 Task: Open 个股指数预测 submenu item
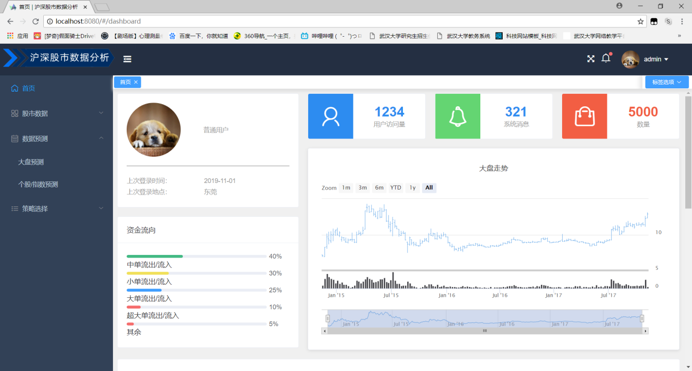click(x=56, y=184)
